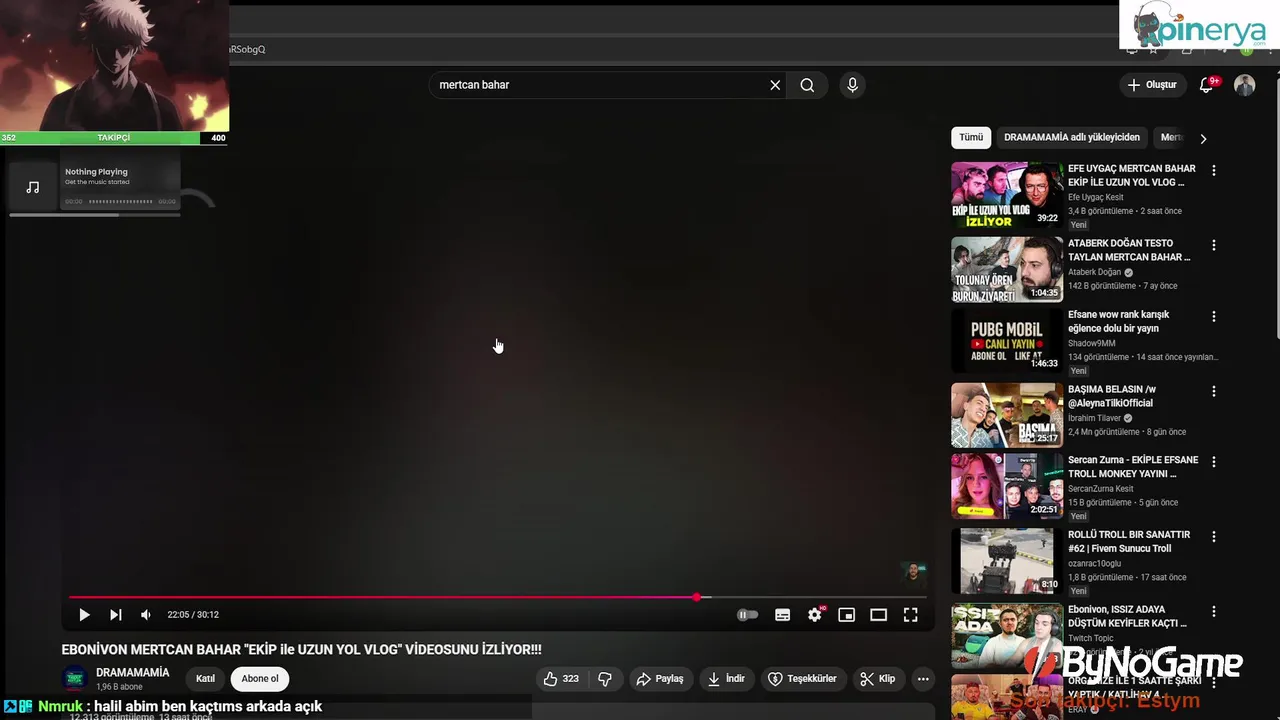Image resolution: width=1280 pixels, height=720 pixels.
Task: Open options for Efsane wow rank video
Action: pyautogui.click(x=1214, y=317)
